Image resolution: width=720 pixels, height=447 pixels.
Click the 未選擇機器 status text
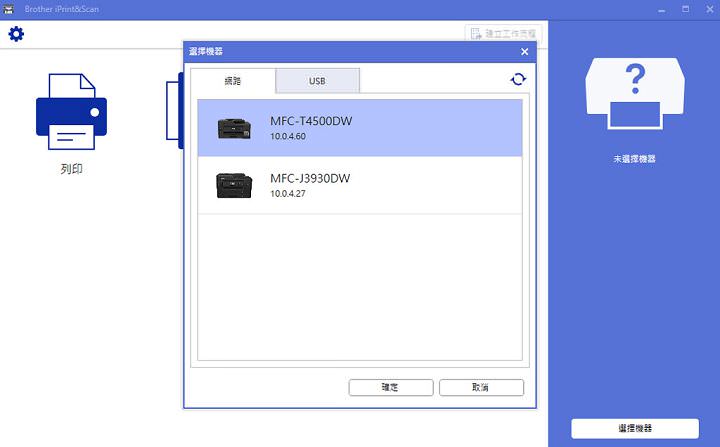point(635,159)
